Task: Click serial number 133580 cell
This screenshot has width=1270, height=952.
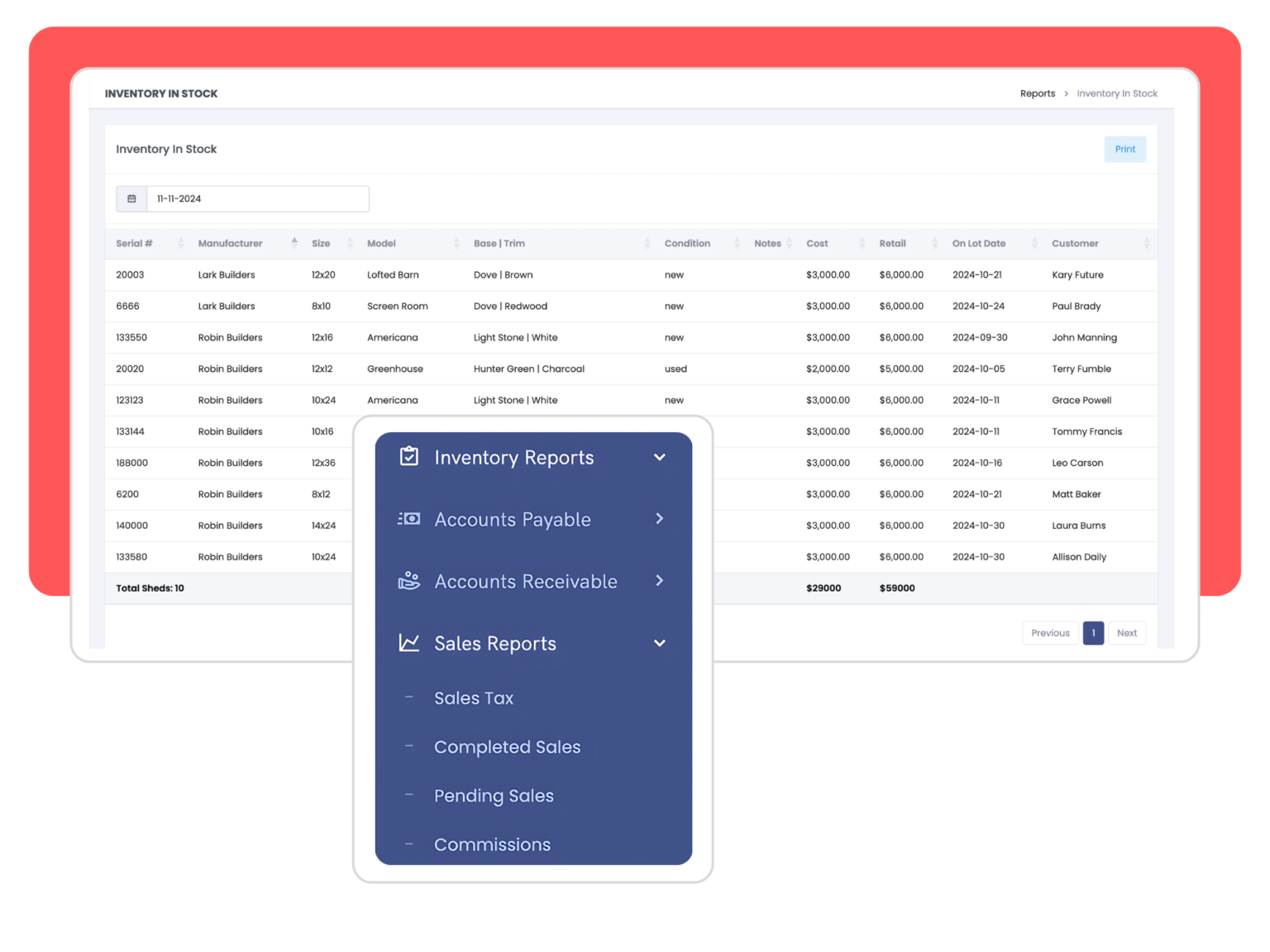Action: [131, 557]
